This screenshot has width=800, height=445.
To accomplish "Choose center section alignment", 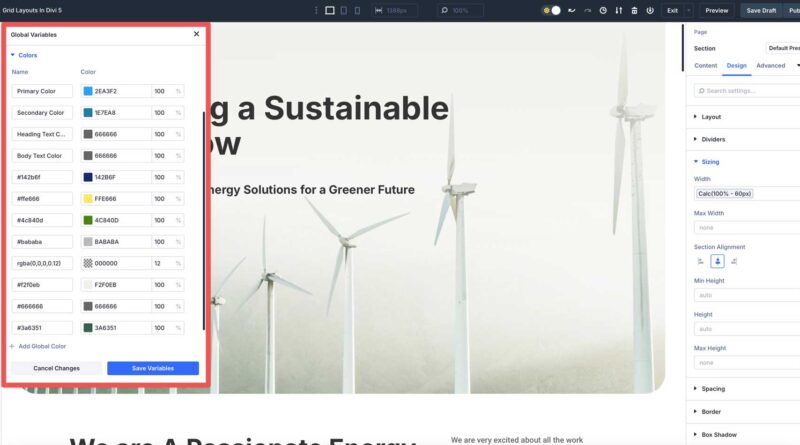I will click(717, 261).
